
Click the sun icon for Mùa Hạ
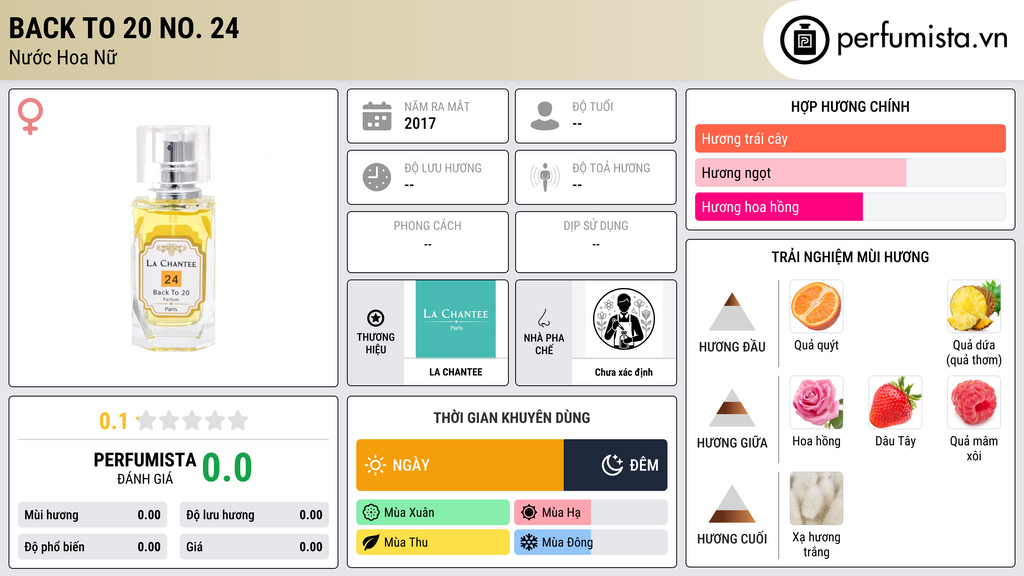pyautogui.click(x=529, y=513)
